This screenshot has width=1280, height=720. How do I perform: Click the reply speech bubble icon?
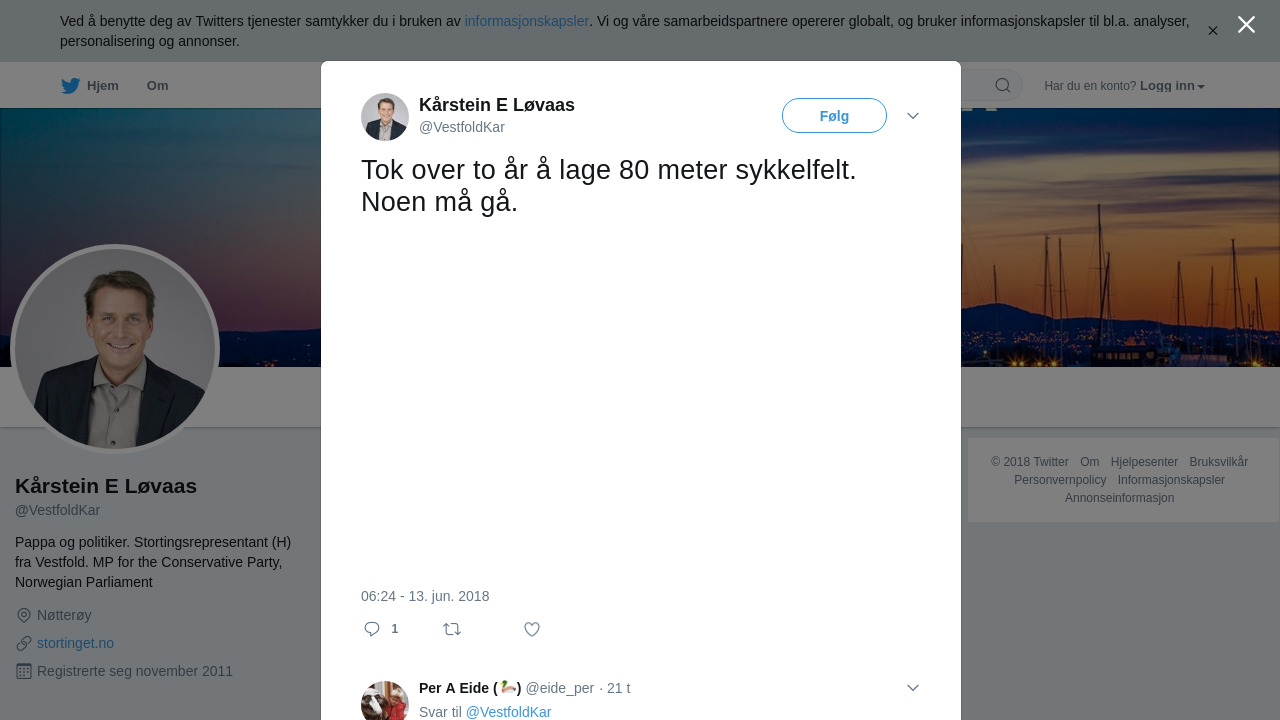[x=372, y=629]
